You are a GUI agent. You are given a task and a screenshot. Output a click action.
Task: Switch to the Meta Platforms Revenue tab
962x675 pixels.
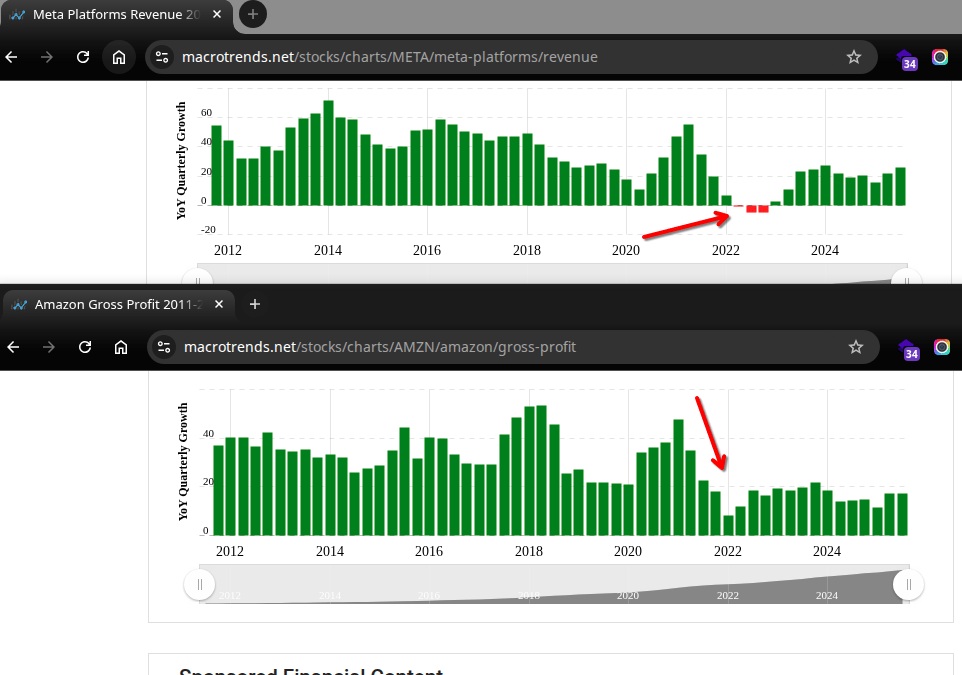(x=117, y=15)
